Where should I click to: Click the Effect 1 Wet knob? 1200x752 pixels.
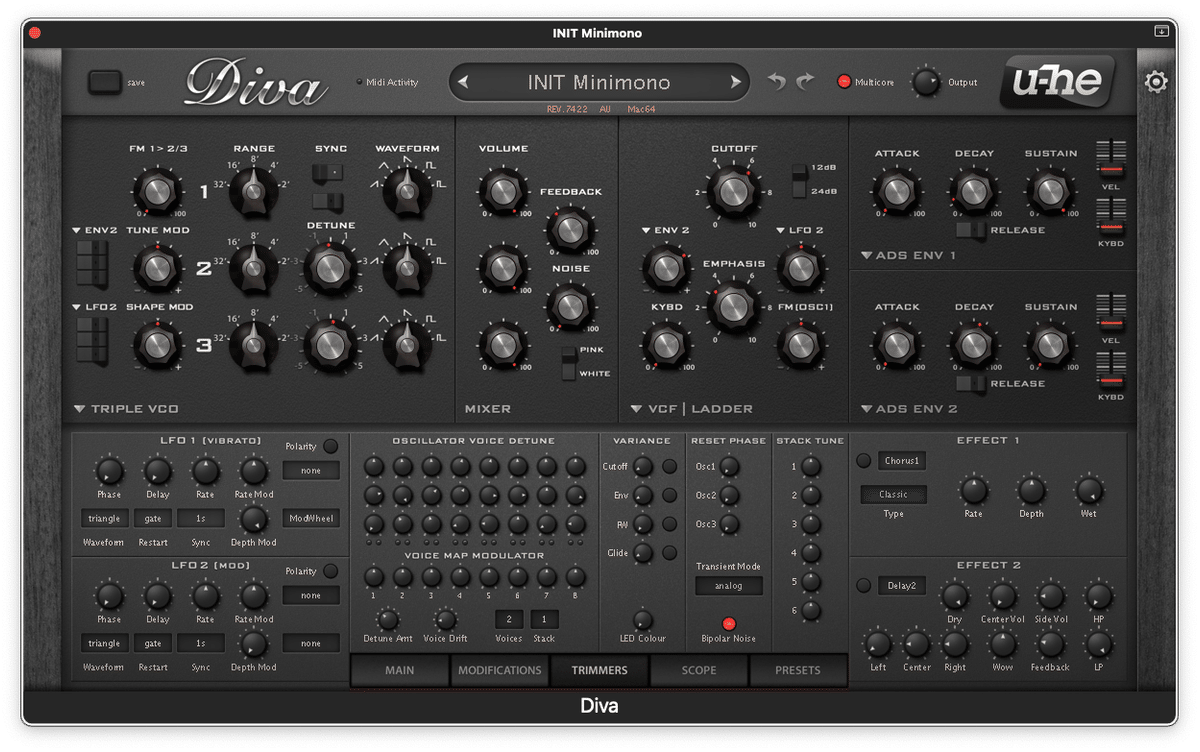pos(1088,490)
